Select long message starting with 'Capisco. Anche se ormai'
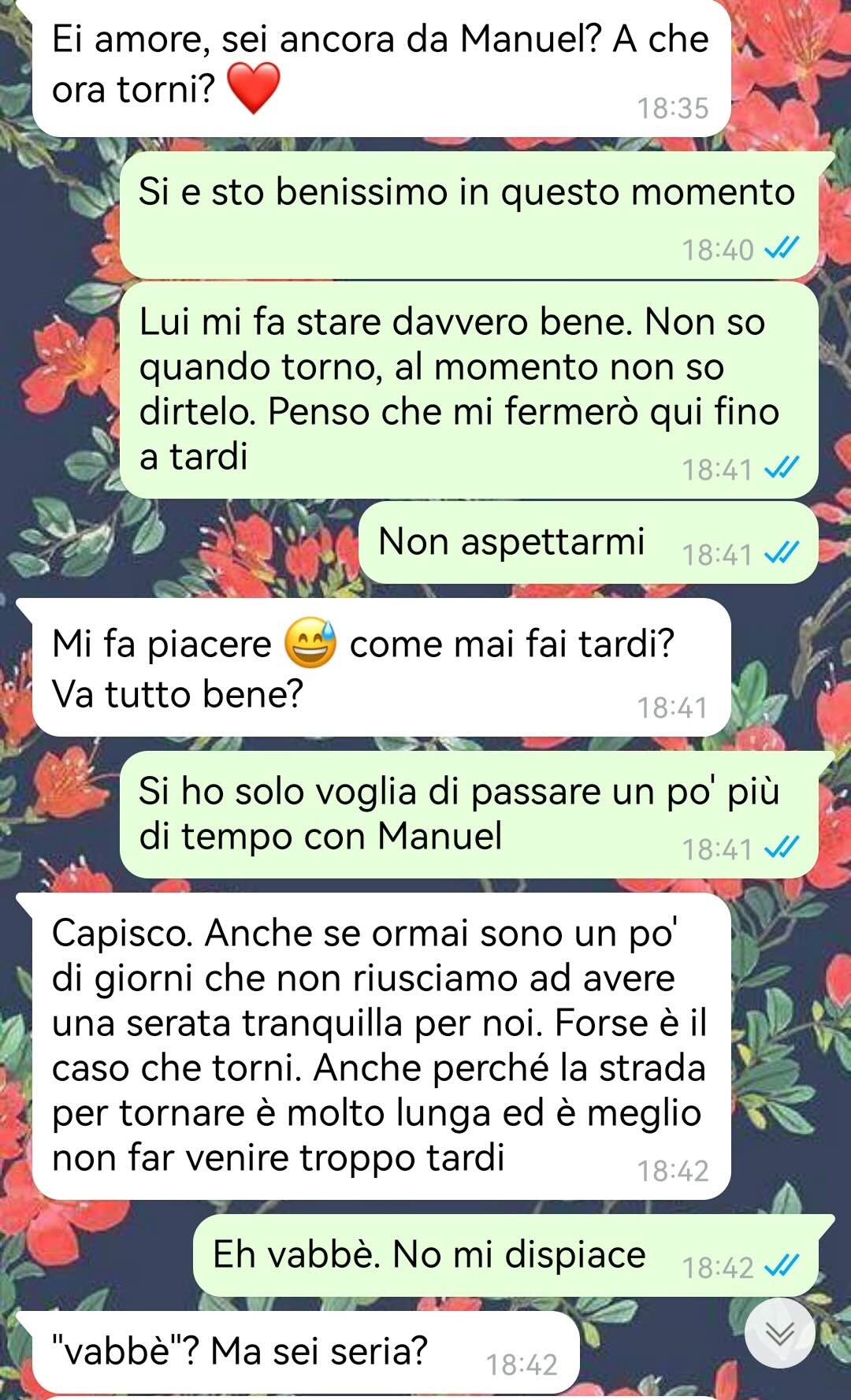 381,1046
